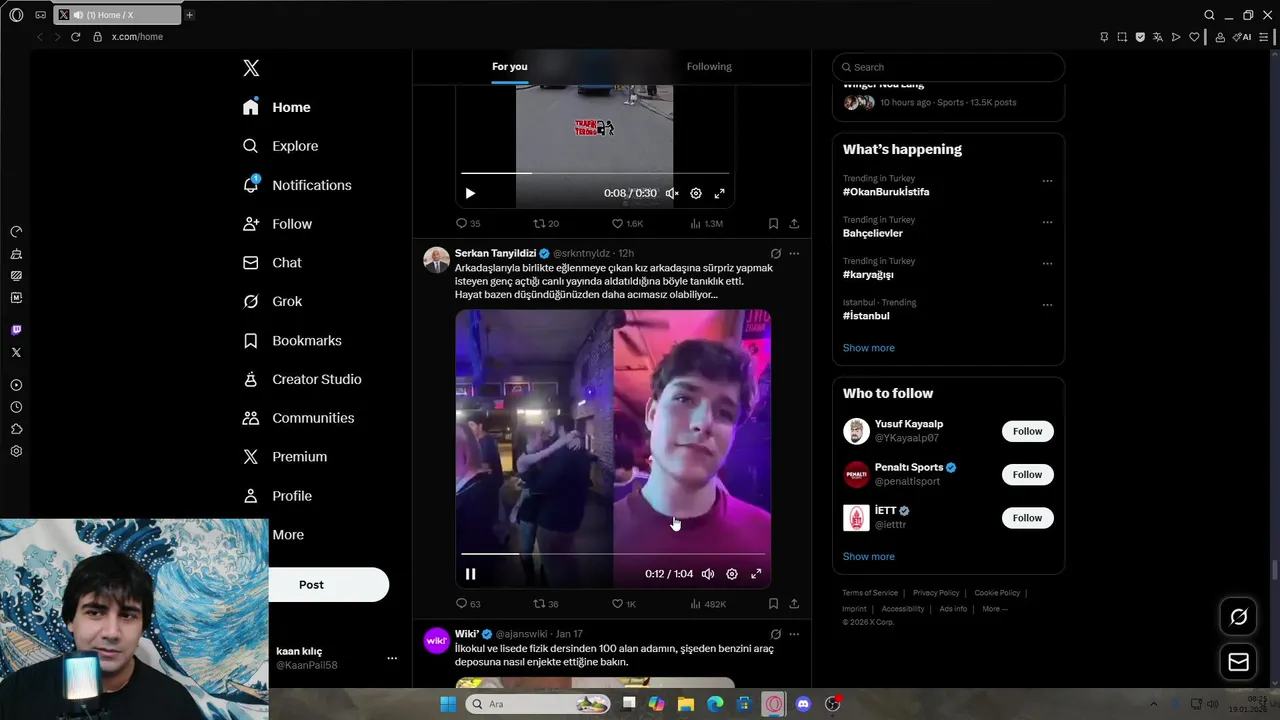Viewport: 1280px width, 720px height.
Task: Share the Serkan Tanyildizi post
Action: [794, 604]
